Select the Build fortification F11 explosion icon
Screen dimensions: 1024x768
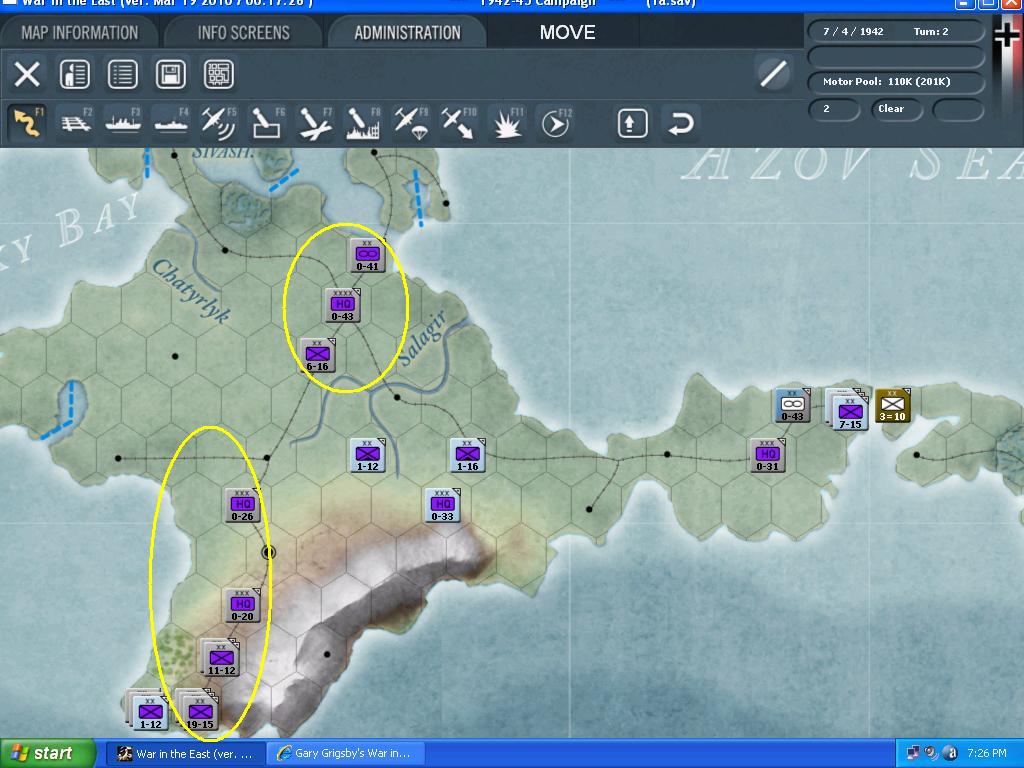pyautogui.click(x=507, y=123)
